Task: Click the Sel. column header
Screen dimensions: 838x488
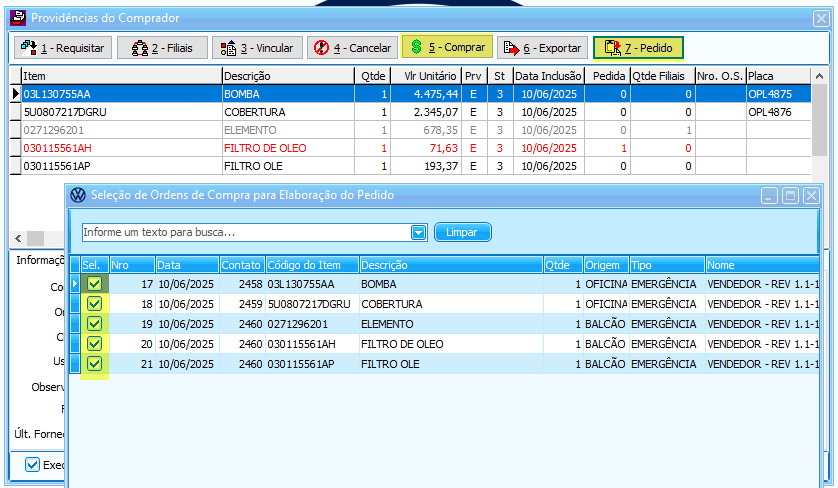Action: [95, 265]
